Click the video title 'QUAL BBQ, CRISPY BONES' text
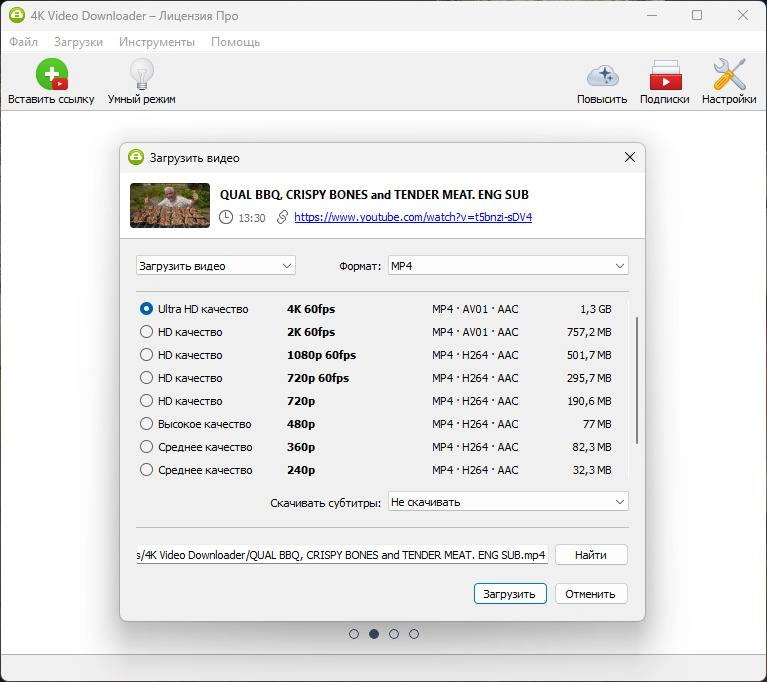 [x=374, y=195]
